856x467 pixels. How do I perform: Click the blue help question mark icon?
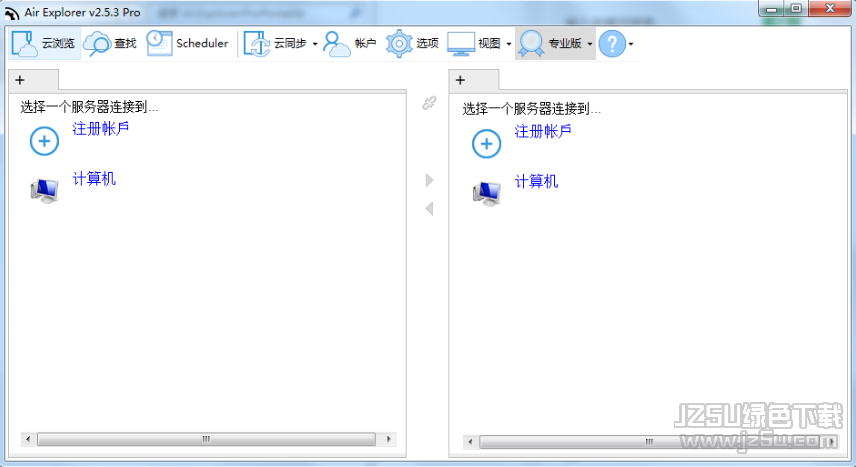[x=612, y=44]
